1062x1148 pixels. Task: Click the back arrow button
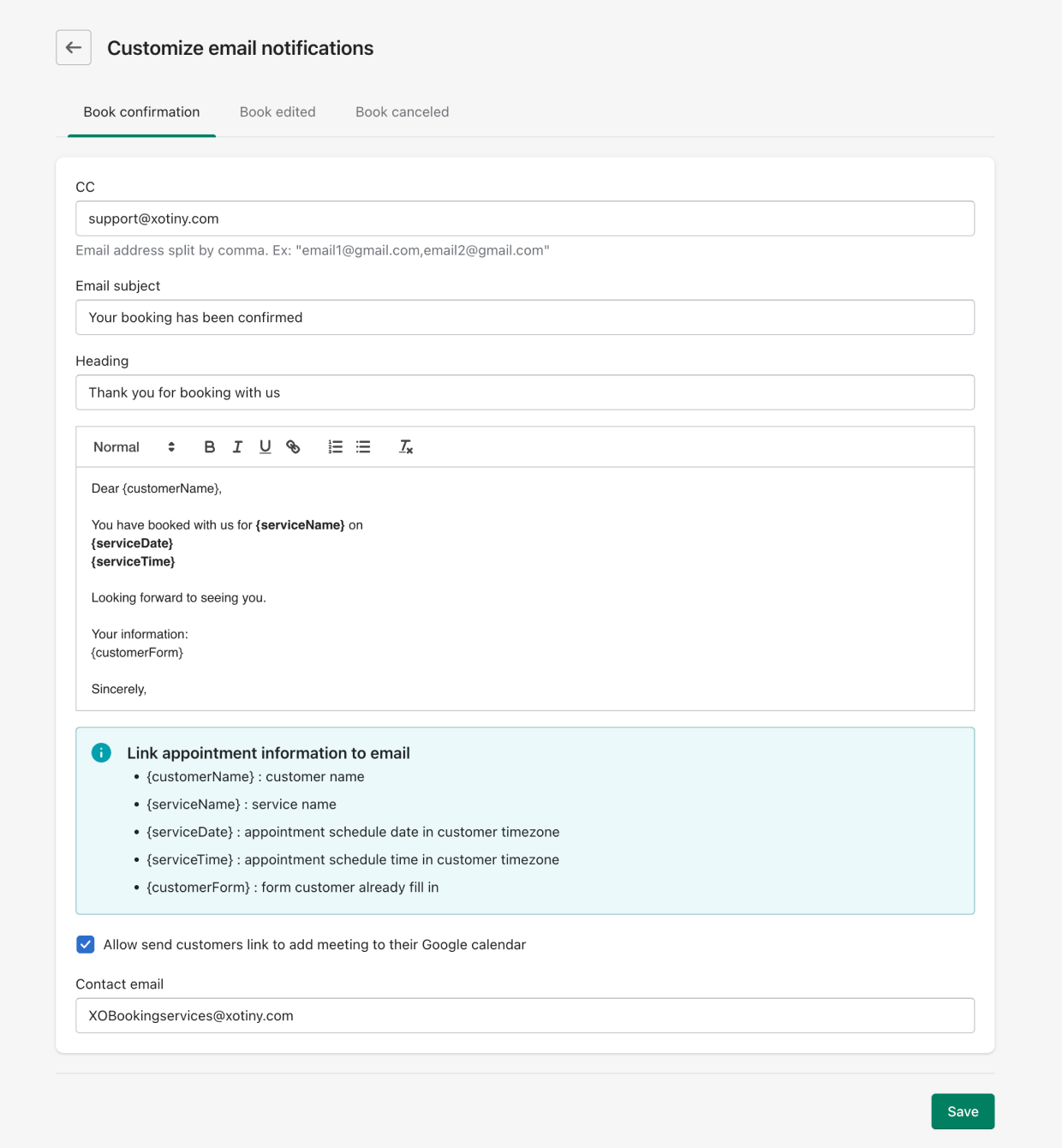coord(74,48)
